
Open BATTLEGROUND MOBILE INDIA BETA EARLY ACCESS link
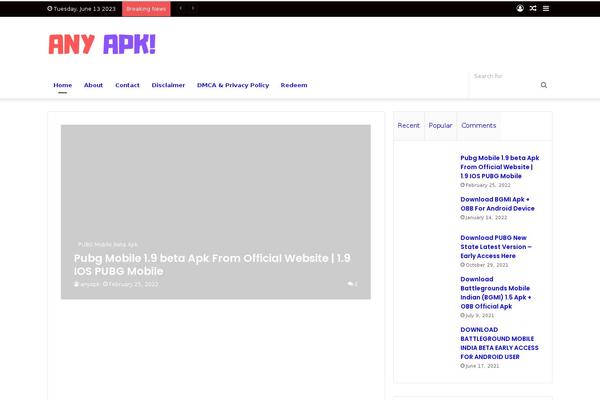[x=499, y=343]
